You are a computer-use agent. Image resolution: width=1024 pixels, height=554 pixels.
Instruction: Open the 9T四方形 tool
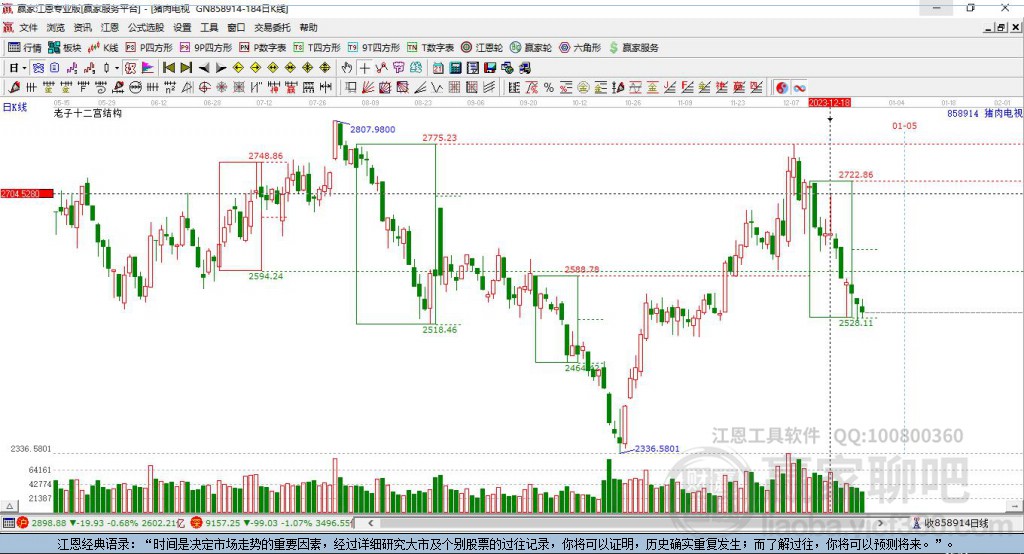pyautogui.click(x=374, y=48)
